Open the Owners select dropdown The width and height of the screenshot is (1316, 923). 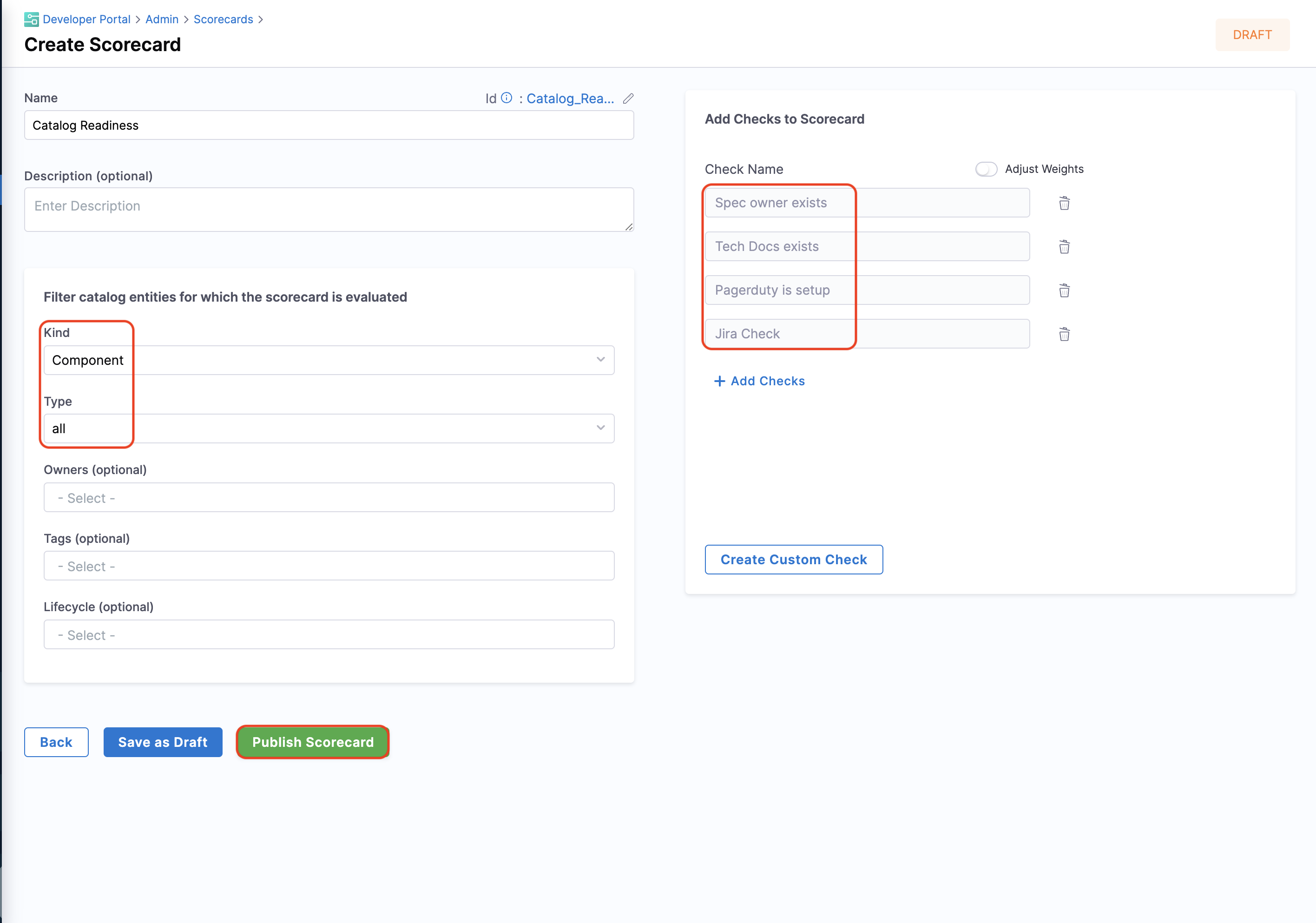[329, 498]
